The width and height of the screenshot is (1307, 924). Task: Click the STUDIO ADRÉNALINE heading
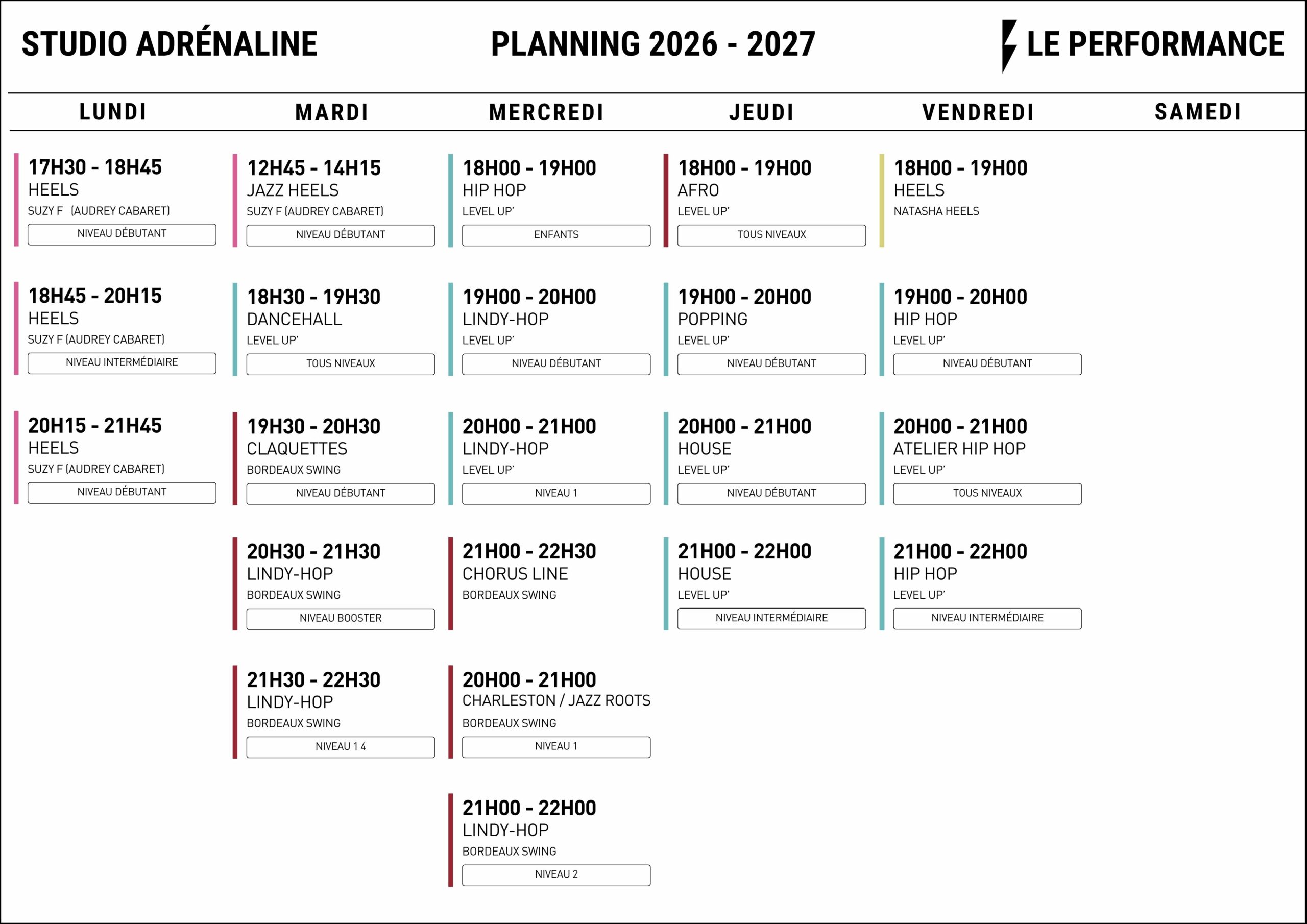[x=170, y=43]
